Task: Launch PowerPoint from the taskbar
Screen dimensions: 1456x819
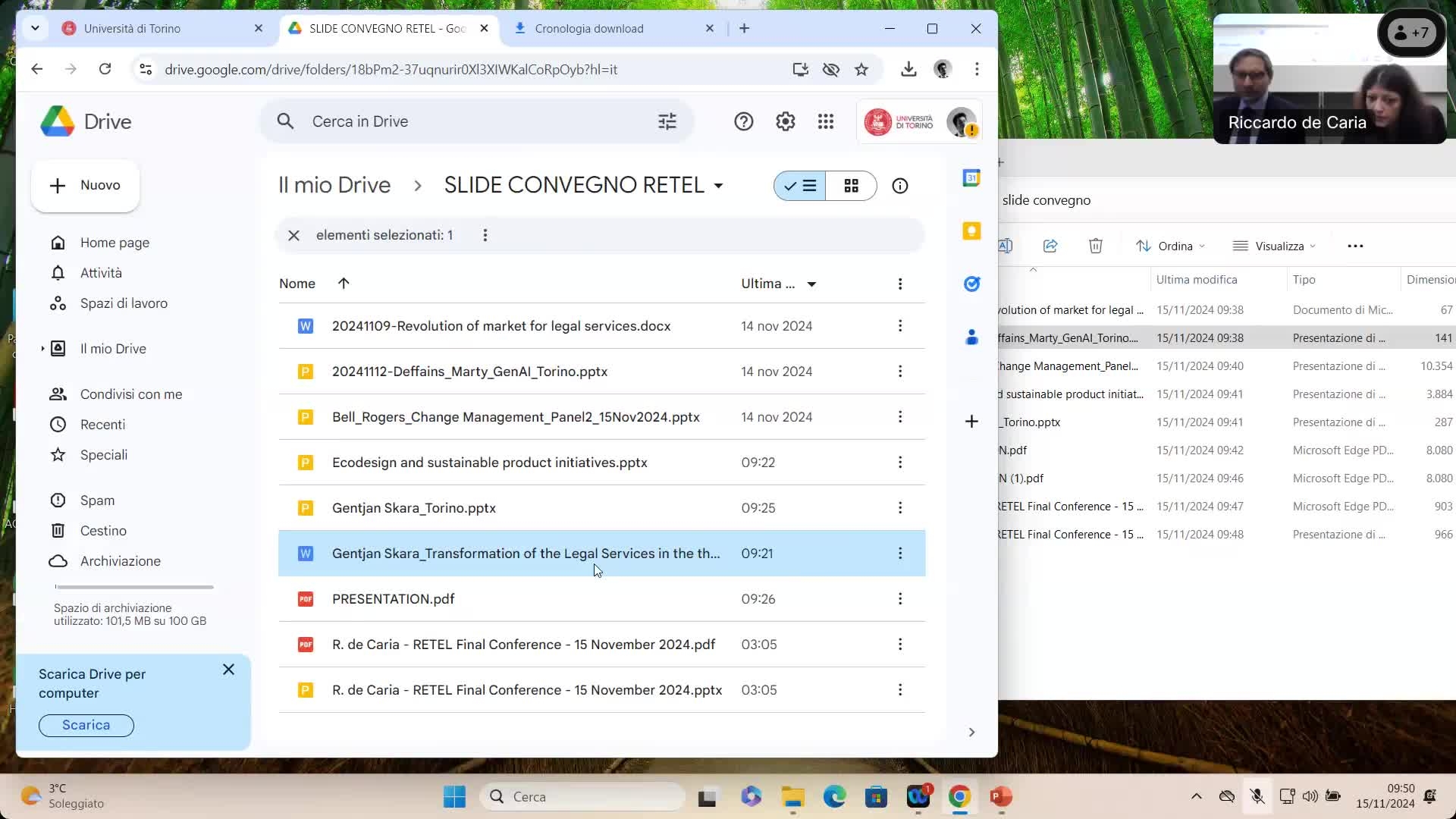Action: [x=1000, y=796]
